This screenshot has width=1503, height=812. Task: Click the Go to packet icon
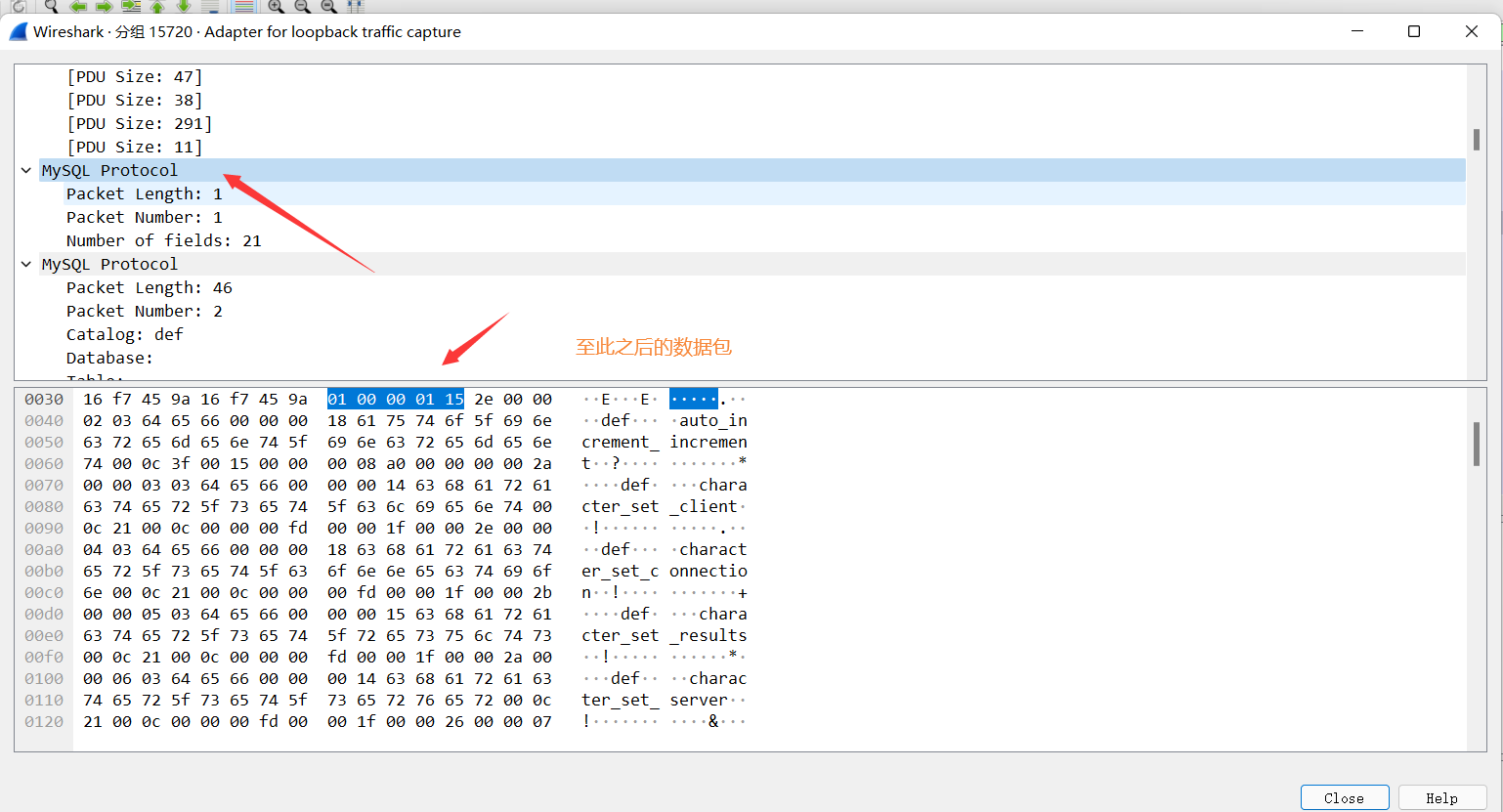coord(130,7)
